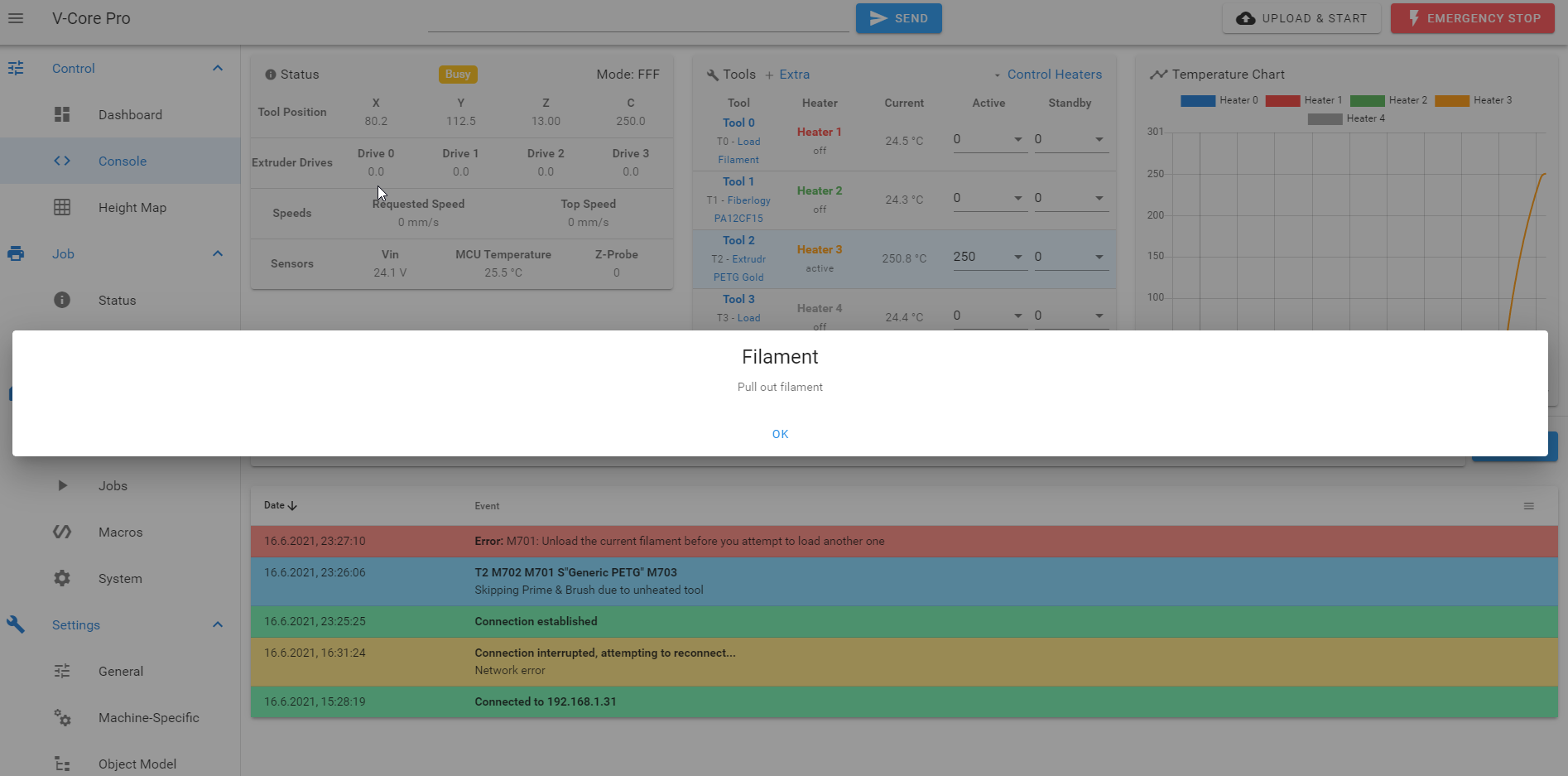1568x776 pixels.
Task: Click the Macros icon in sidebar
Action: click(62, 532)
